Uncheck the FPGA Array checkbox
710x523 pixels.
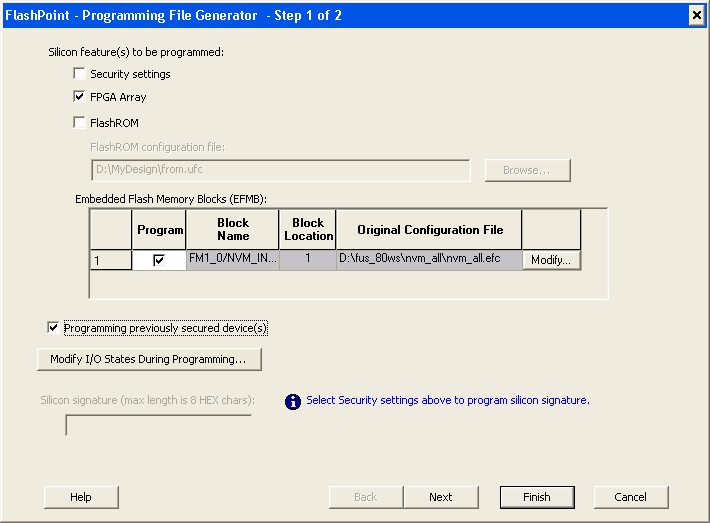(x=79, y=96)
